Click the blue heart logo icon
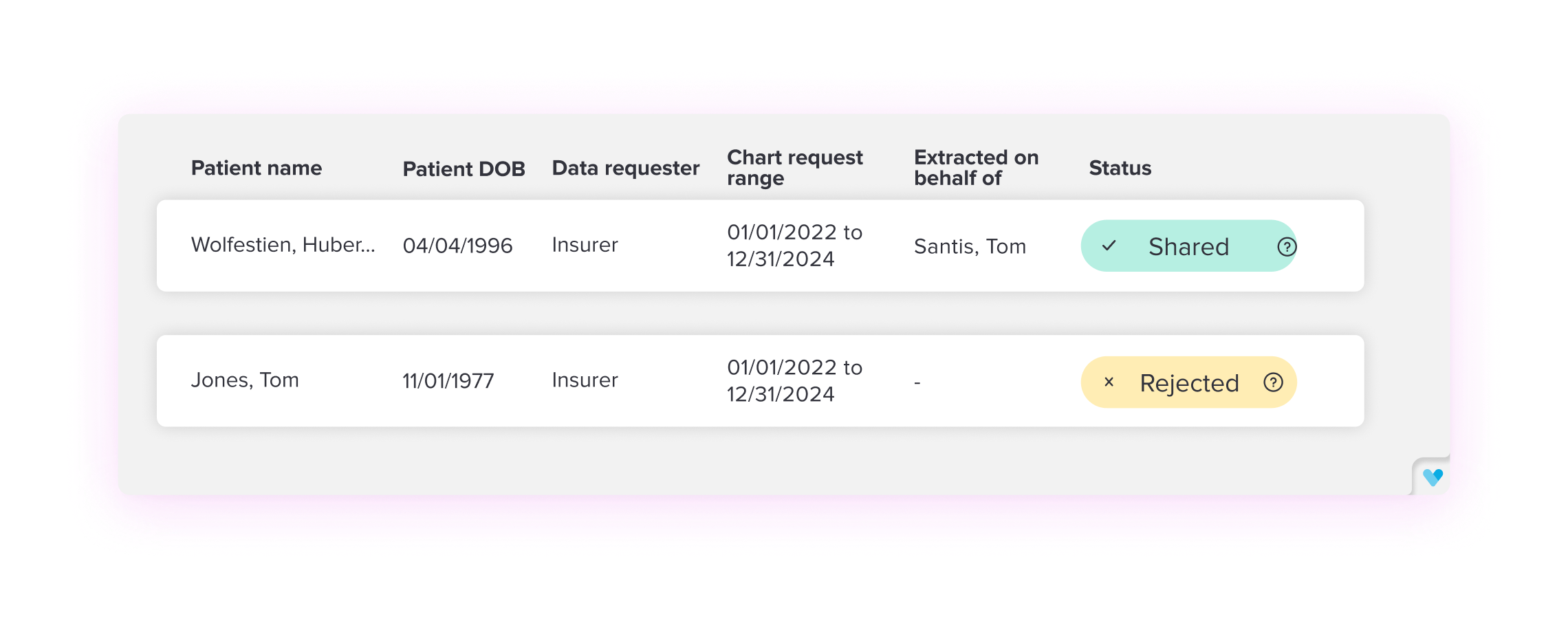Screen dimensions: 1568x617 [1433, 477]
